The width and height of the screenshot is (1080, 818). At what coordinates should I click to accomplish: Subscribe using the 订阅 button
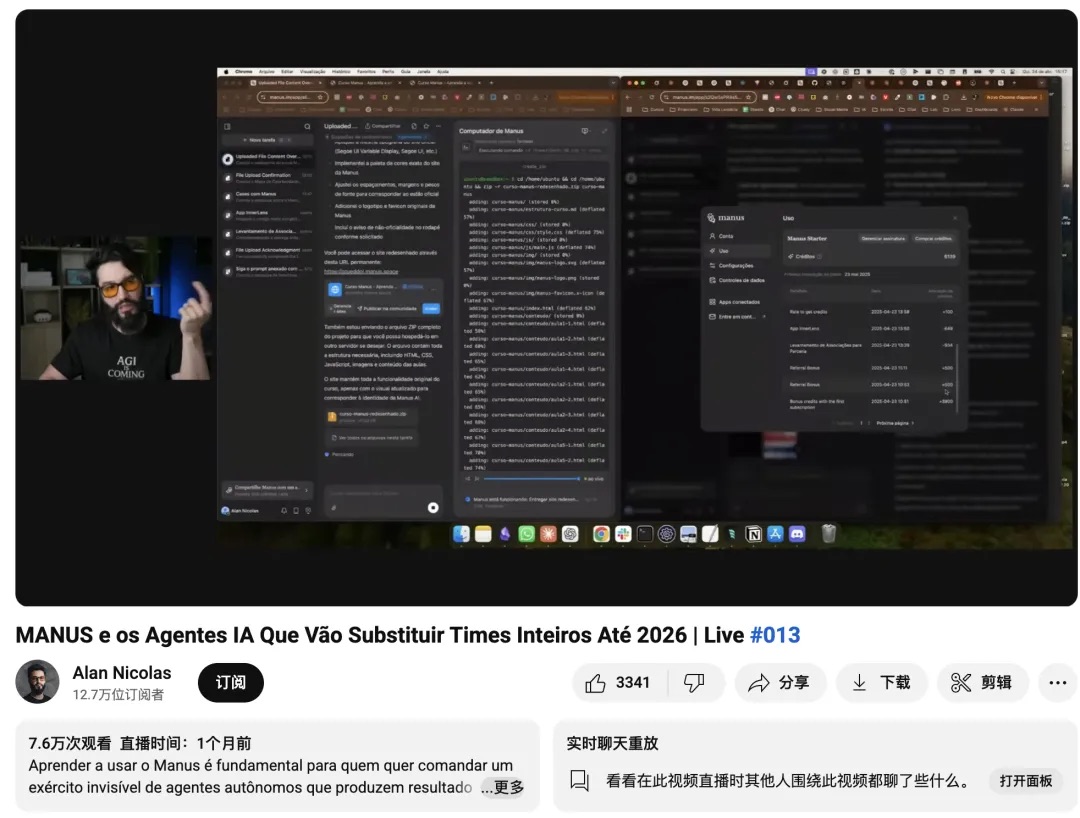pos(231,682)
